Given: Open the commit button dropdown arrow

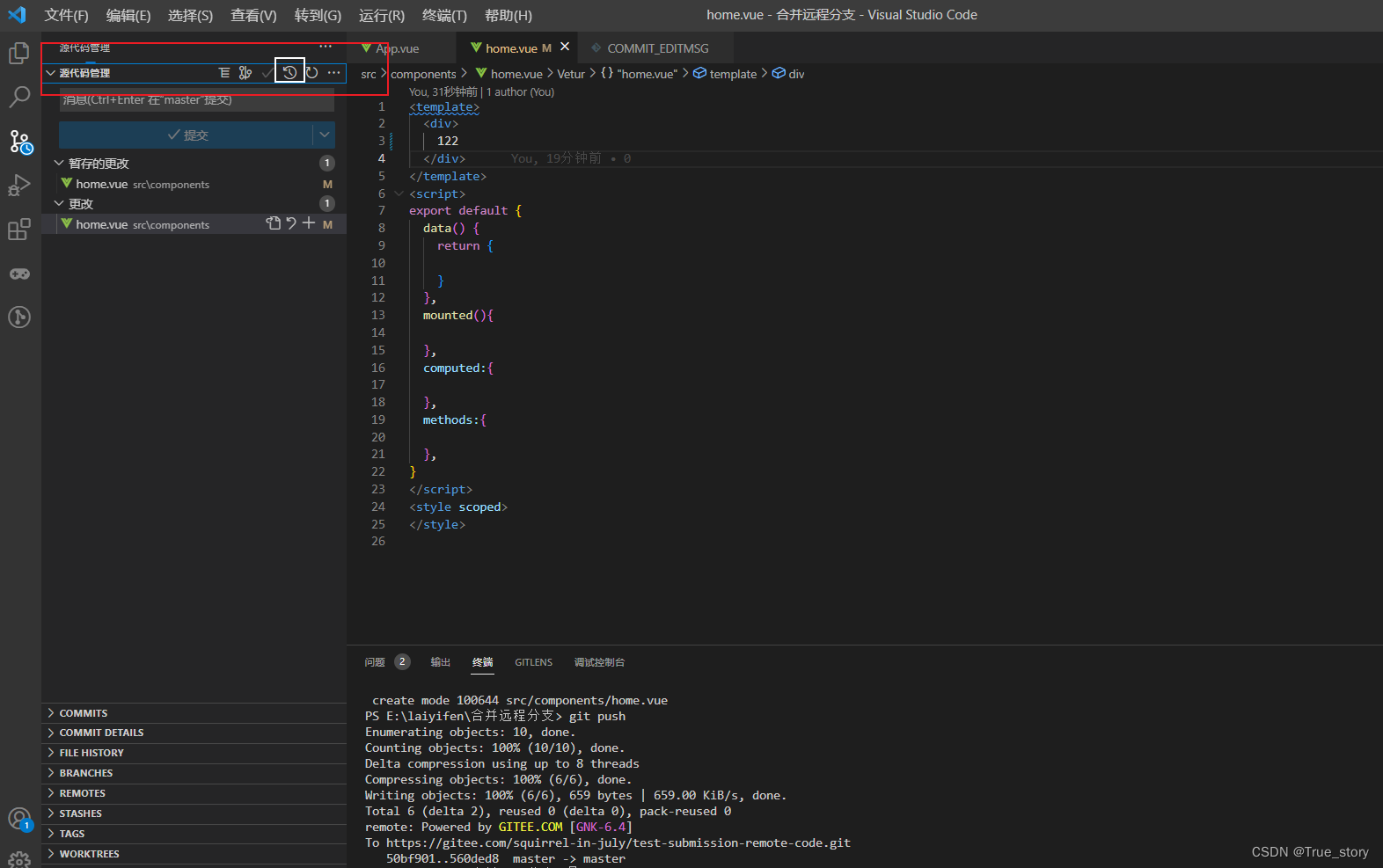Looking at the screenshot, I should [x=325, y=135].
